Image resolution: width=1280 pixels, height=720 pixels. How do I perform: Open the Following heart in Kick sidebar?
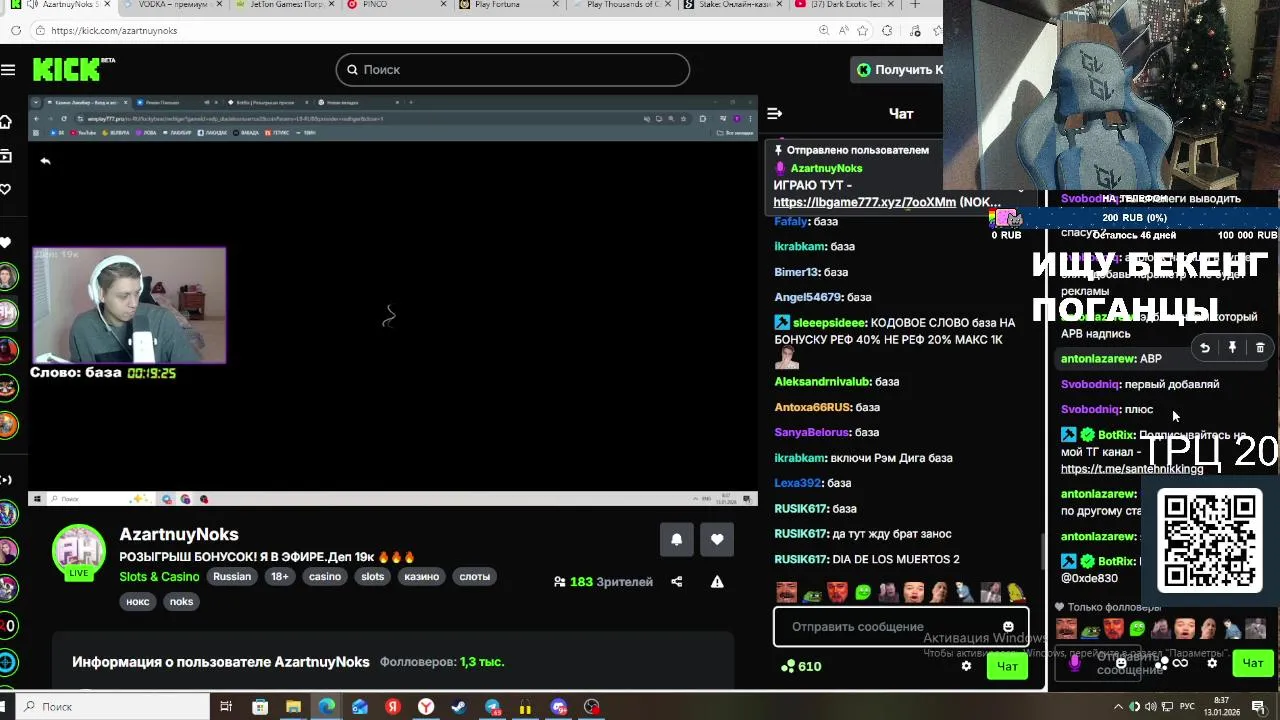pyautogui.click(x=6, y=190)
